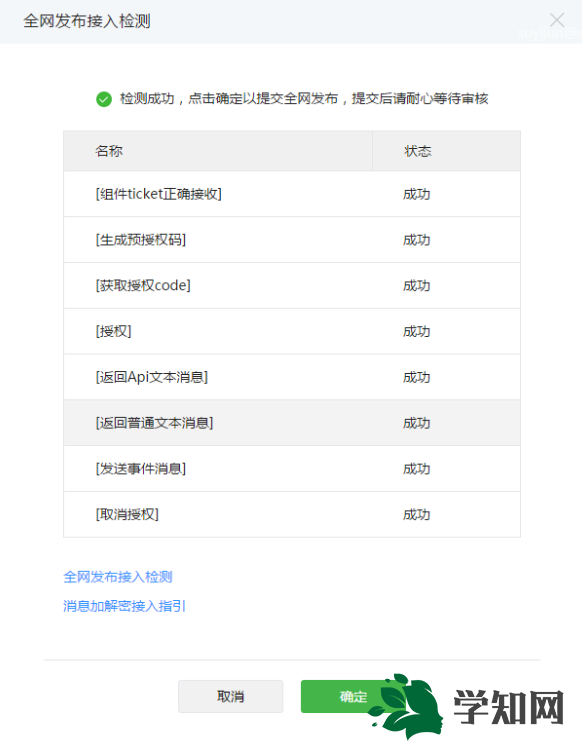Select the [取消授权] row name

click(127, 515)
